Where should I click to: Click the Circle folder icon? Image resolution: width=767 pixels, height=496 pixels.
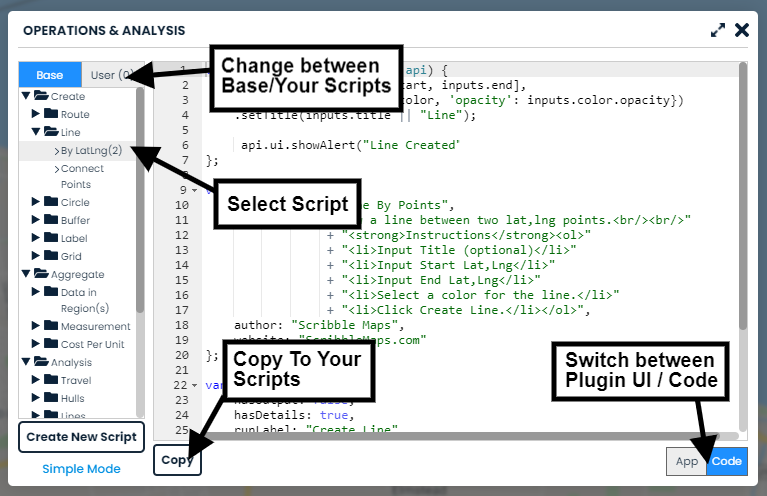(51, 202)
